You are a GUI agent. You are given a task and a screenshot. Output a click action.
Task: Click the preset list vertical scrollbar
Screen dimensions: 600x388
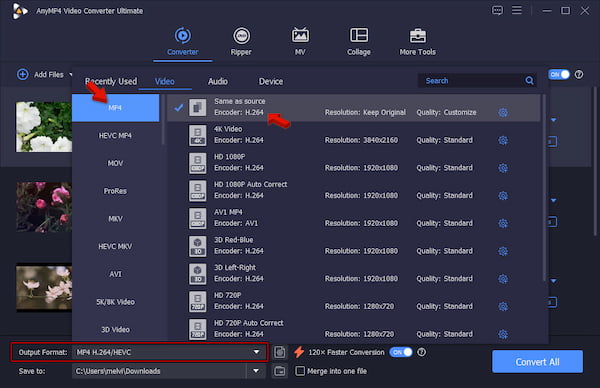(x=544, y=187)
